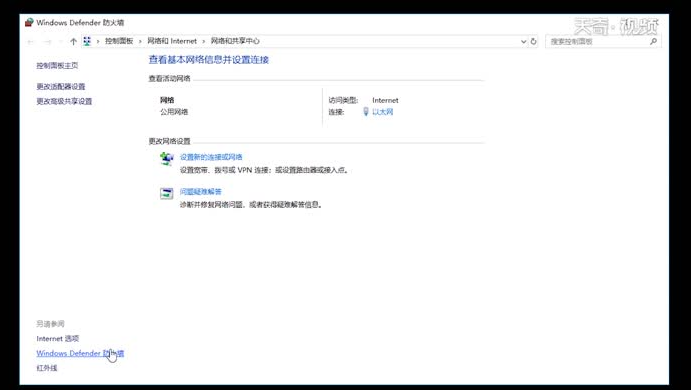Image resolution: width=691 pixels, height=390 pixels.
Task: Open 更改适配器设置 link
Action: (x=61, y=86)
